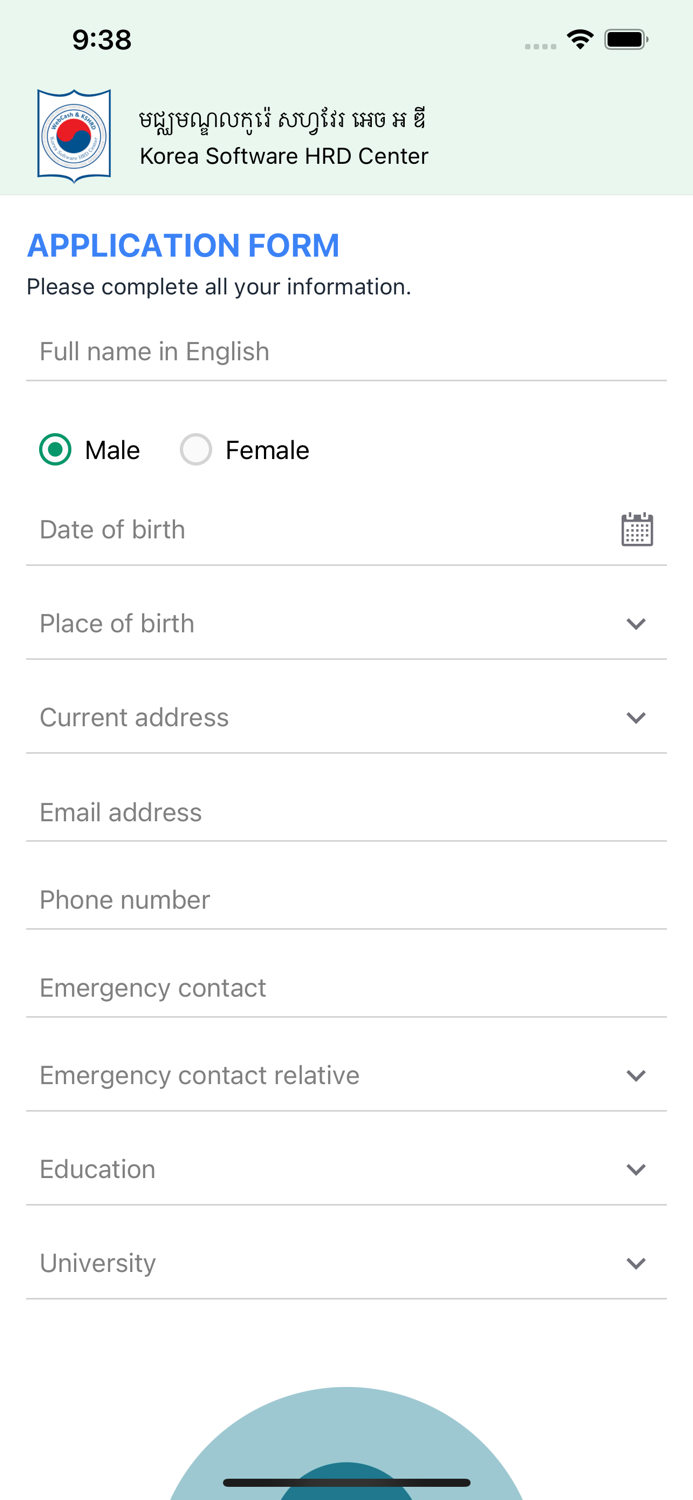The image size is (693, 1500).
Task: Tap the Korea Software HRD Center title text
Action: coord(285,156)
